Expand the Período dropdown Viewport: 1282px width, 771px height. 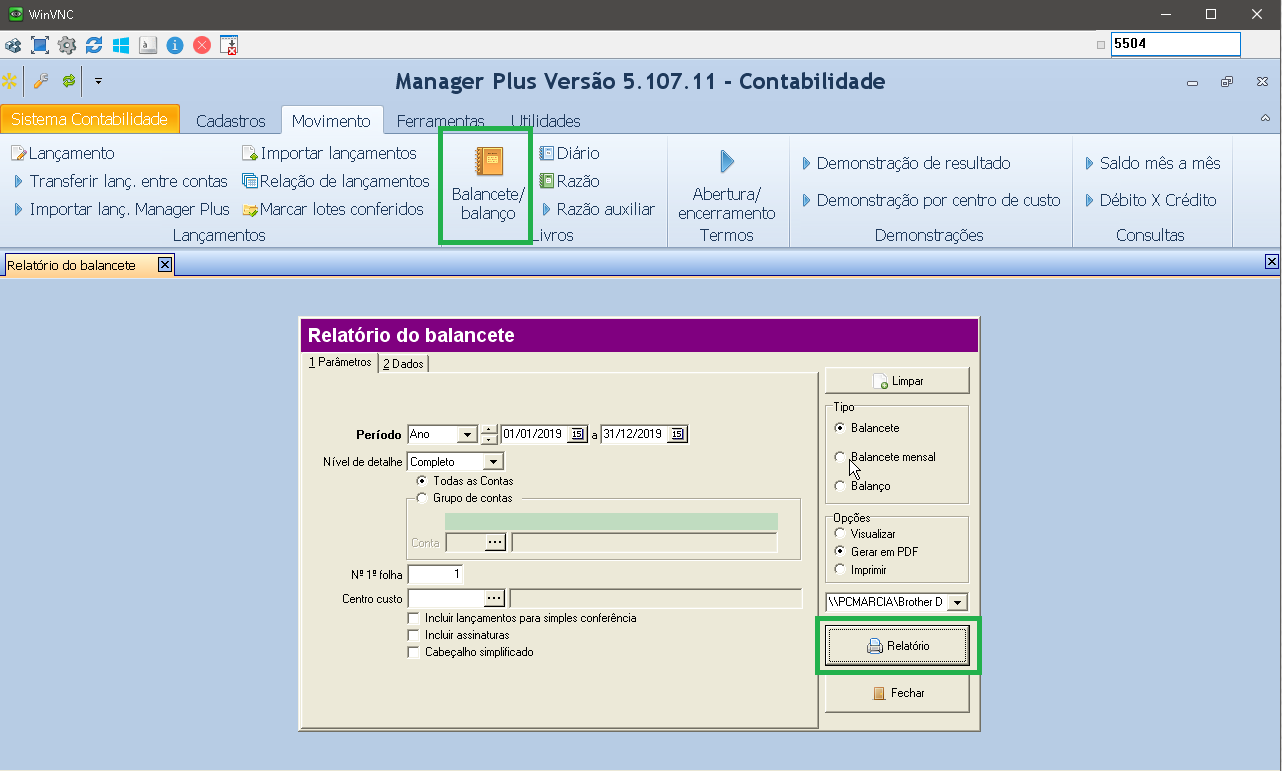tap(466, 434)
